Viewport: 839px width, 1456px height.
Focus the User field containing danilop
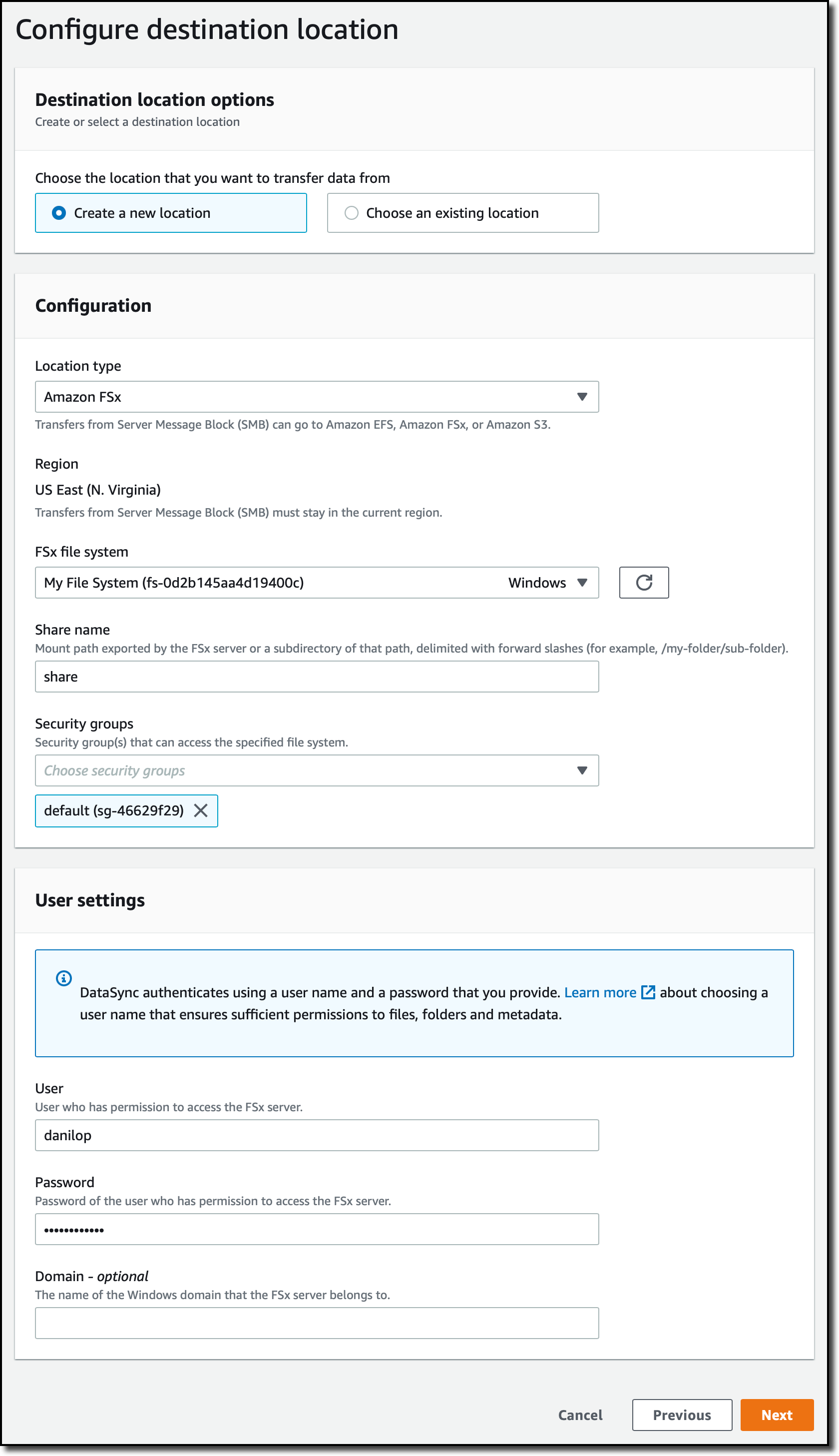[317, 1135]
